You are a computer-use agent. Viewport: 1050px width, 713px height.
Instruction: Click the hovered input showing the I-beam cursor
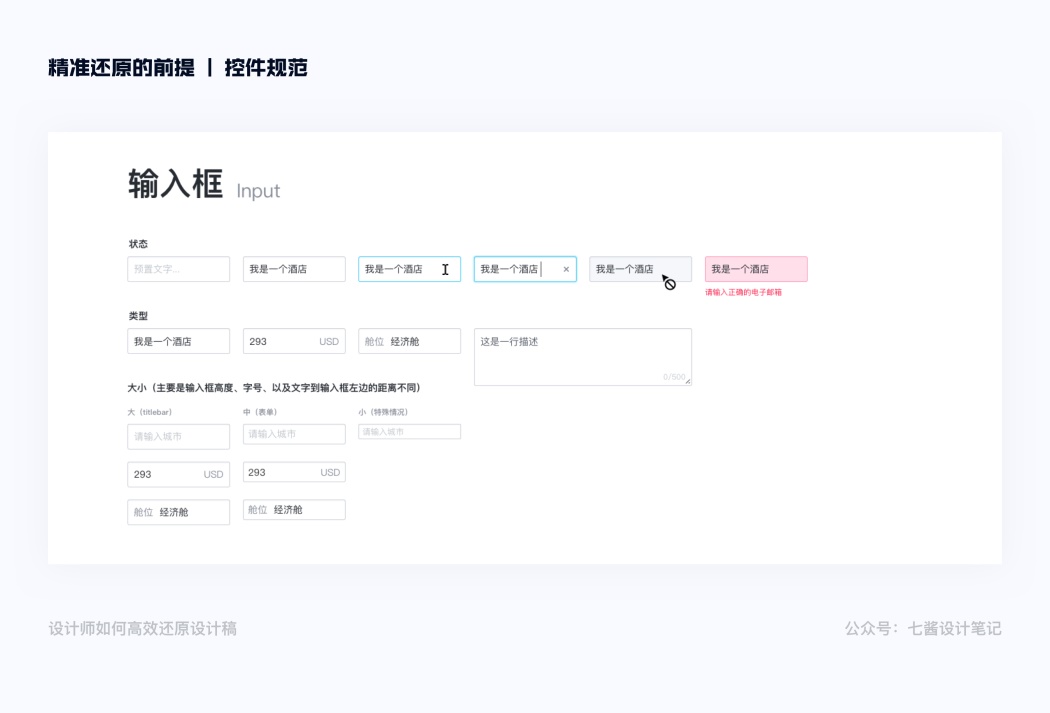409,269
